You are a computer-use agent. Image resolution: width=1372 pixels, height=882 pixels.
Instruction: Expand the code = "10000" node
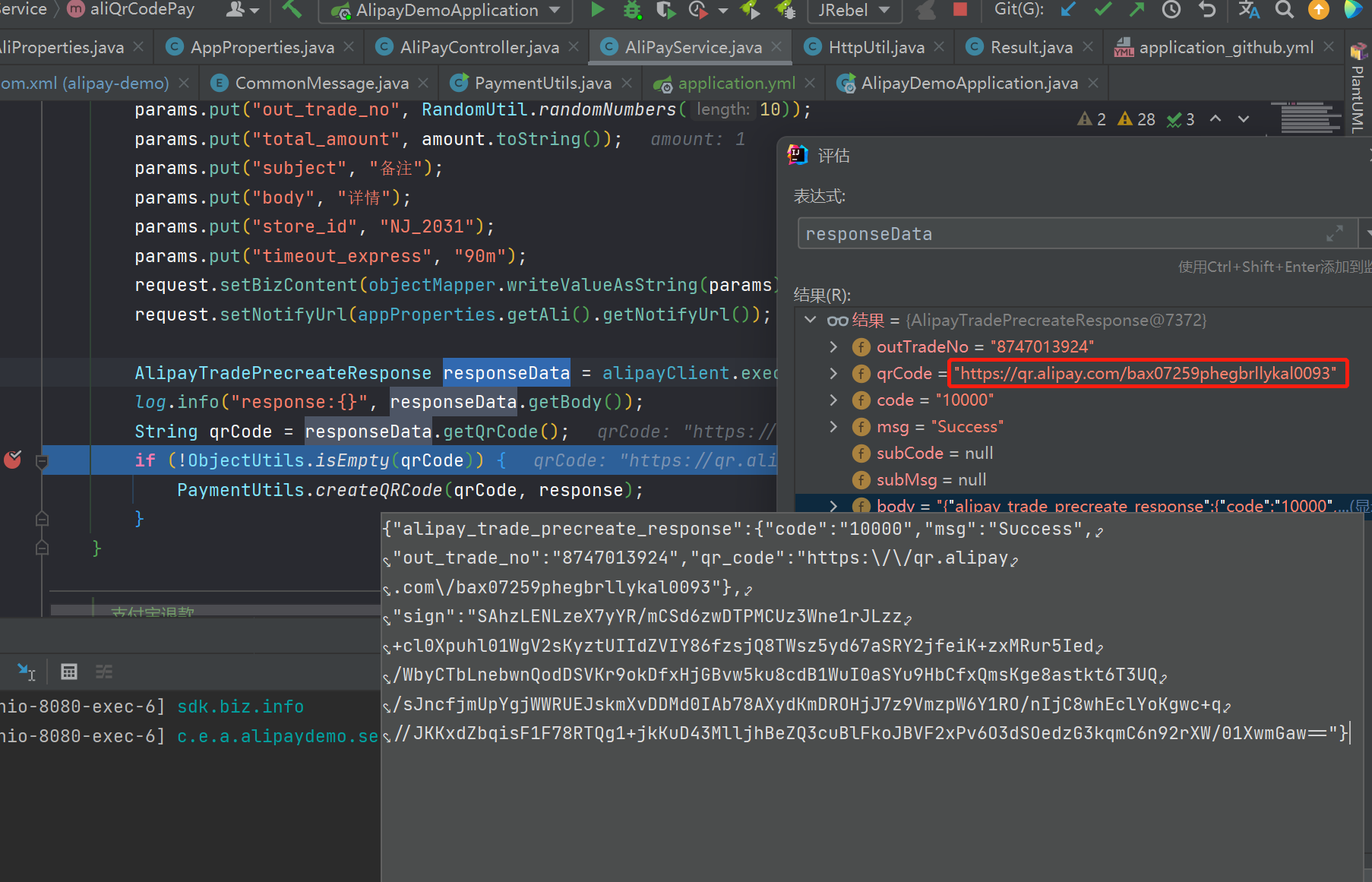[x=833, y=400]
